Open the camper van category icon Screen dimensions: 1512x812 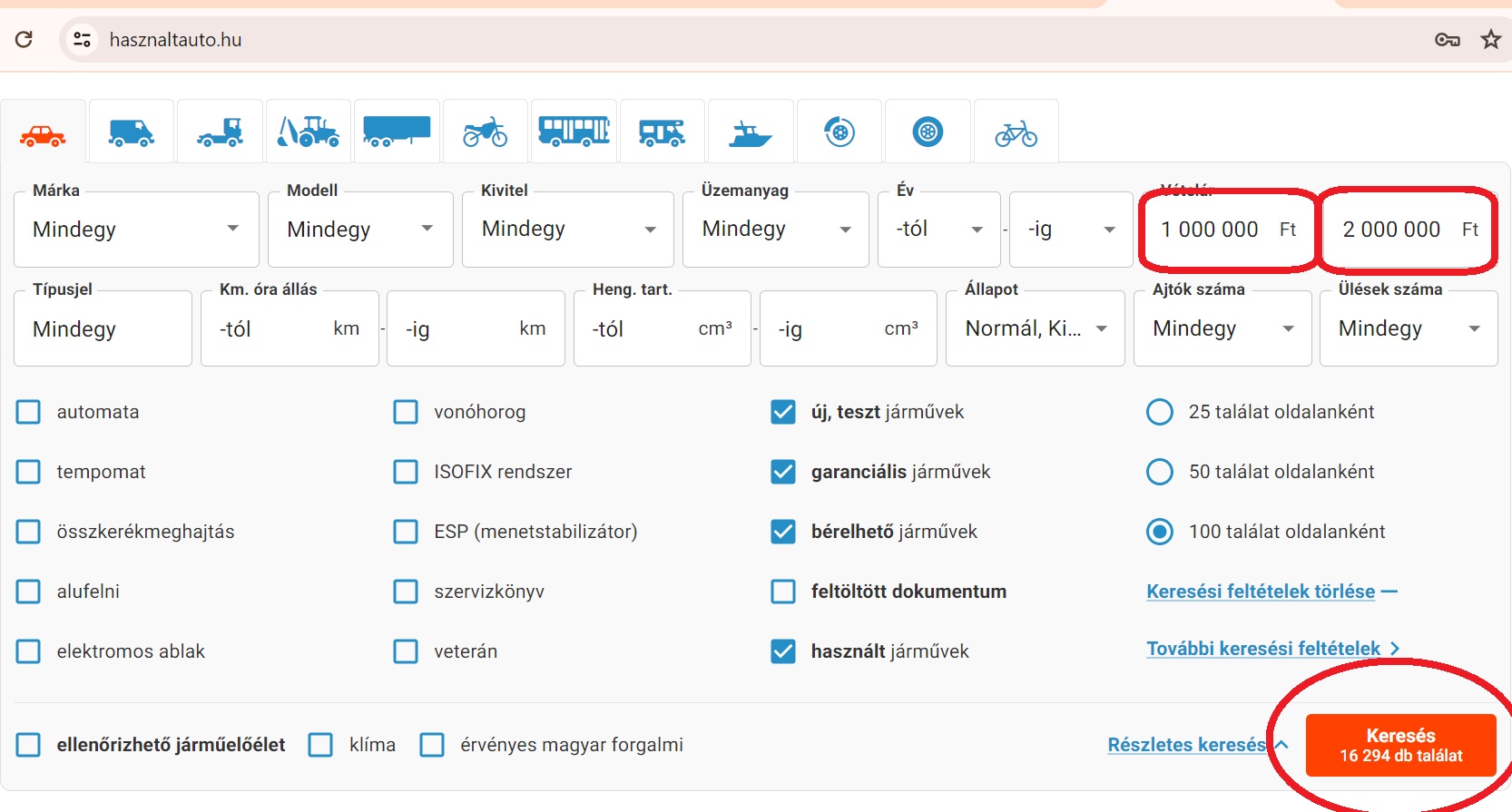[x=662, y=133]
